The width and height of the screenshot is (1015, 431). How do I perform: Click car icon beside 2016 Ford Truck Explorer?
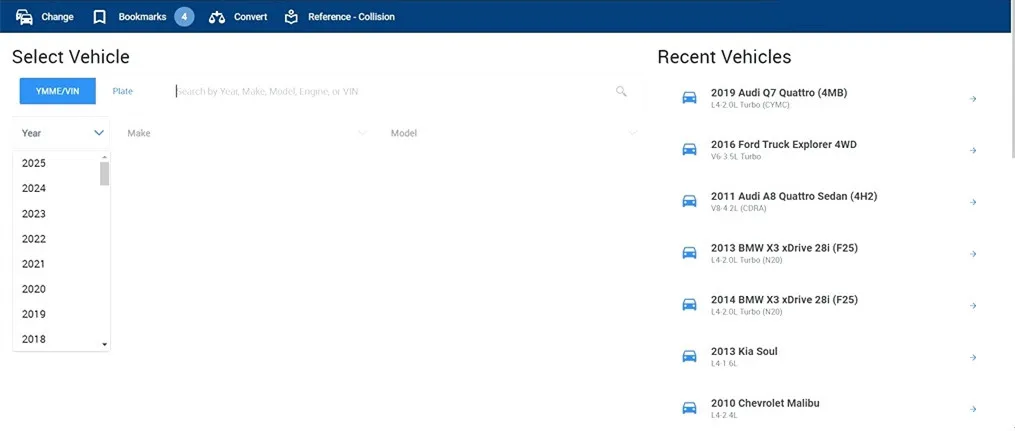(689, 149)
